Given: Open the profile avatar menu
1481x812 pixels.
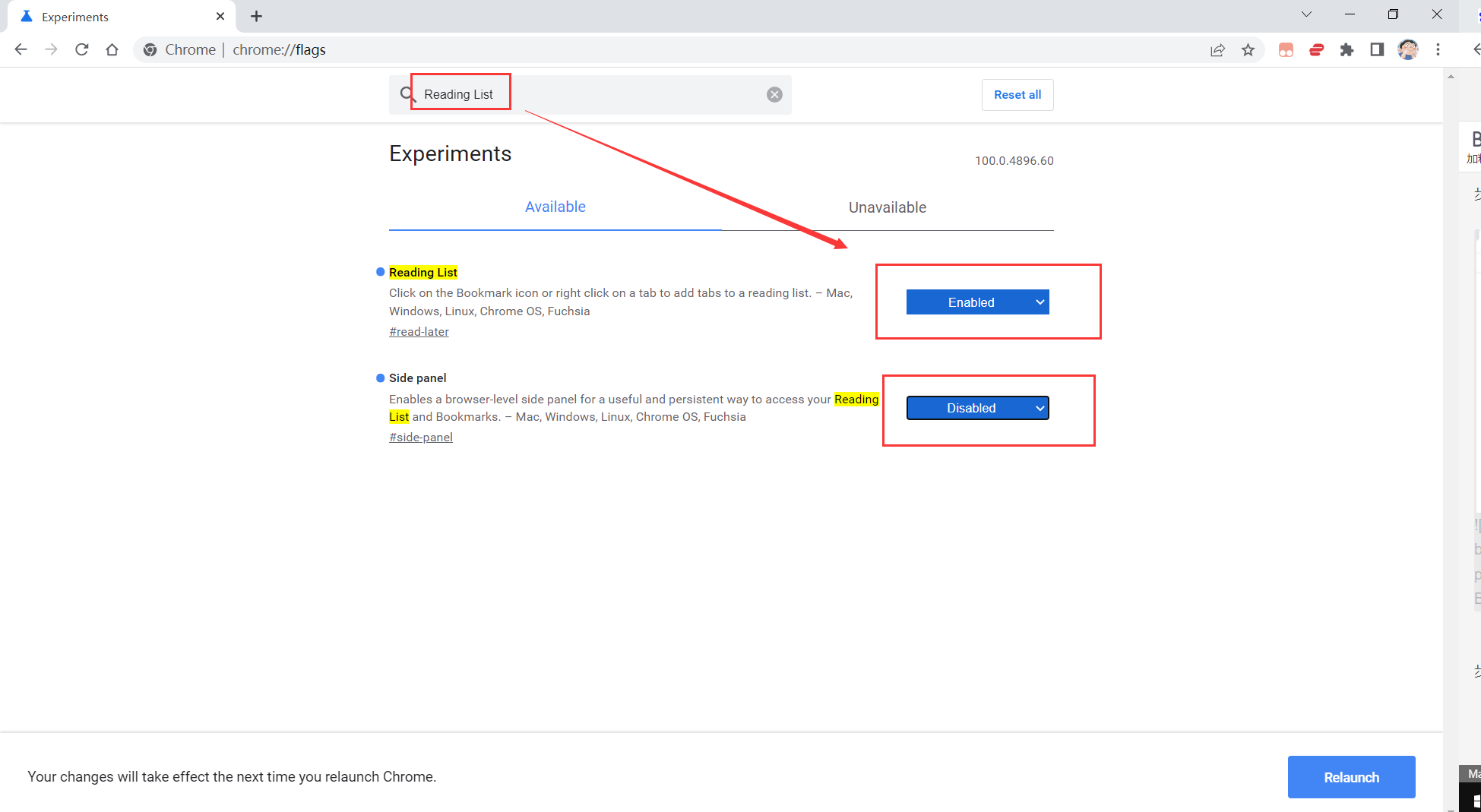Looking at the screenshot, I should point(1408,50).
